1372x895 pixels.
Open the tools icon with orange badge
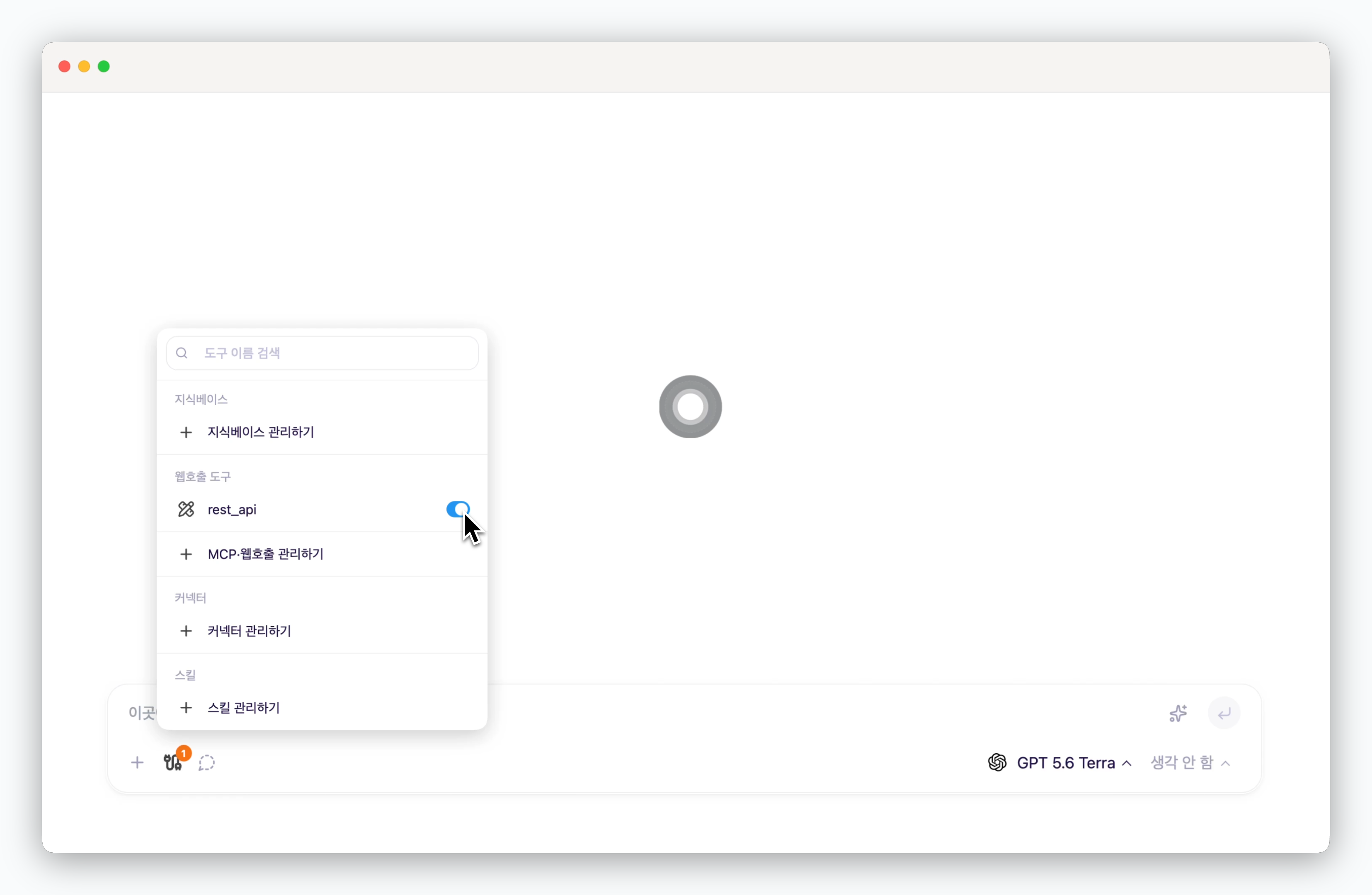tap(174, 762)
